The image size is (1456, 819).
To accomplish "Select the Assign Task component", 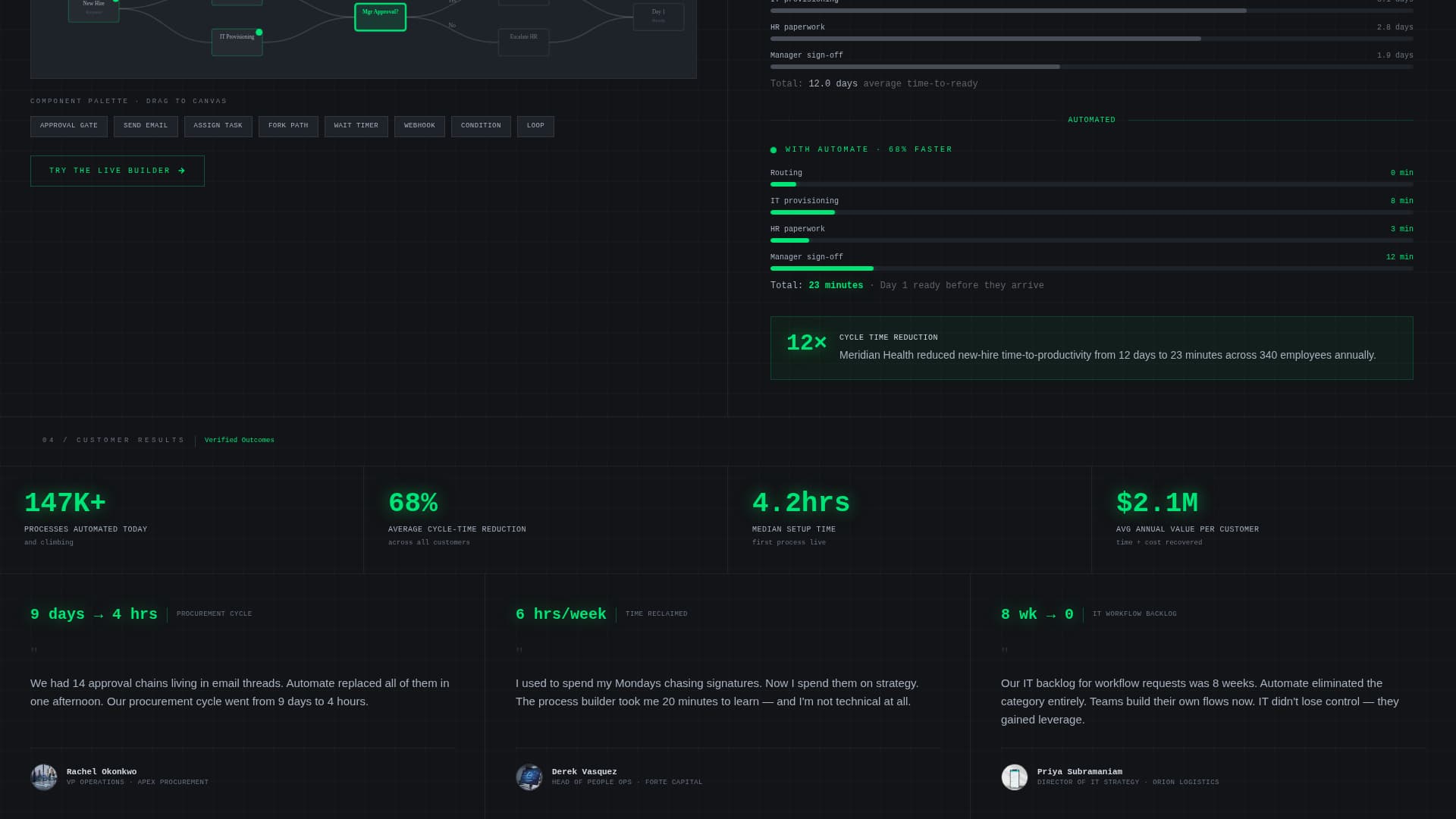I will (x=218, y=126).
